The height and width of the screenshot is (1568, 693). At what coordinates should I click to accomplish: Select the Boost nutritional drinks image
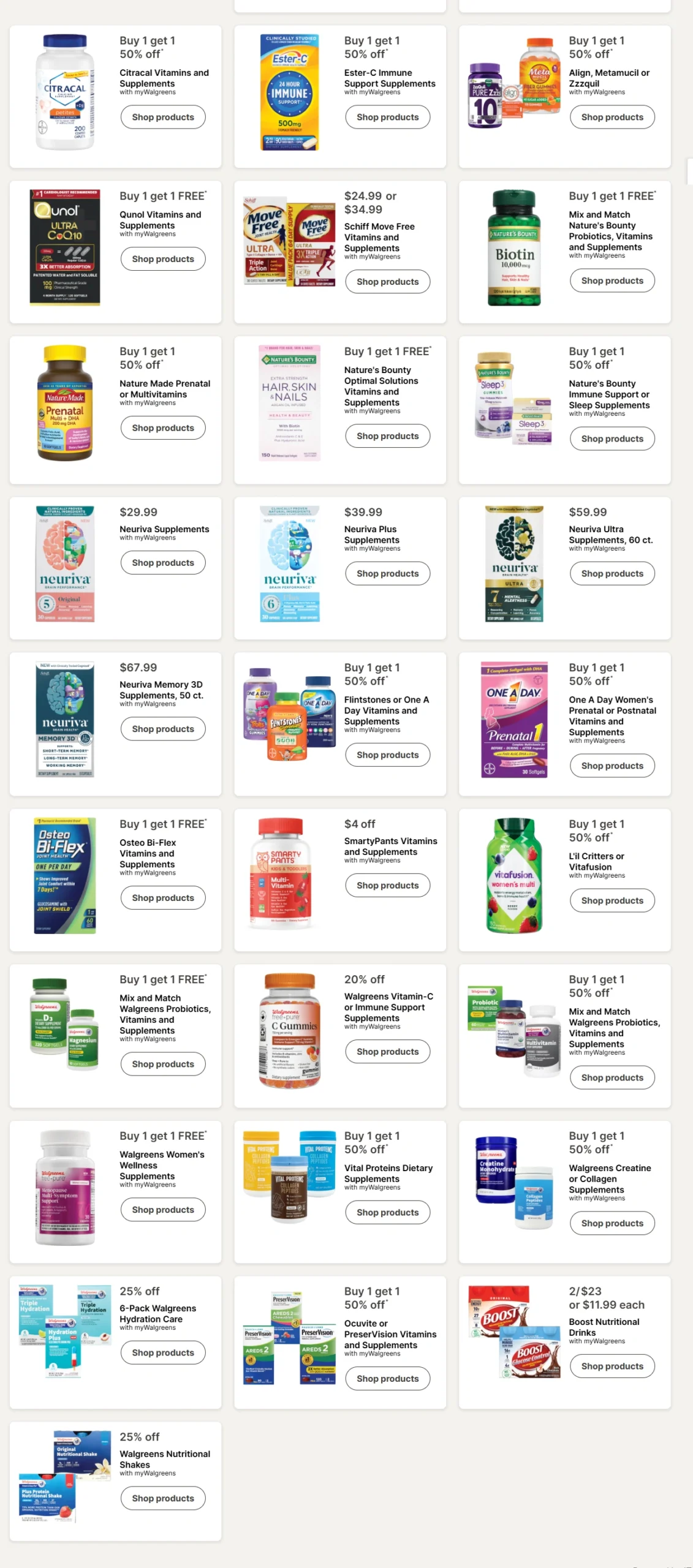[x=514, y=1332]
